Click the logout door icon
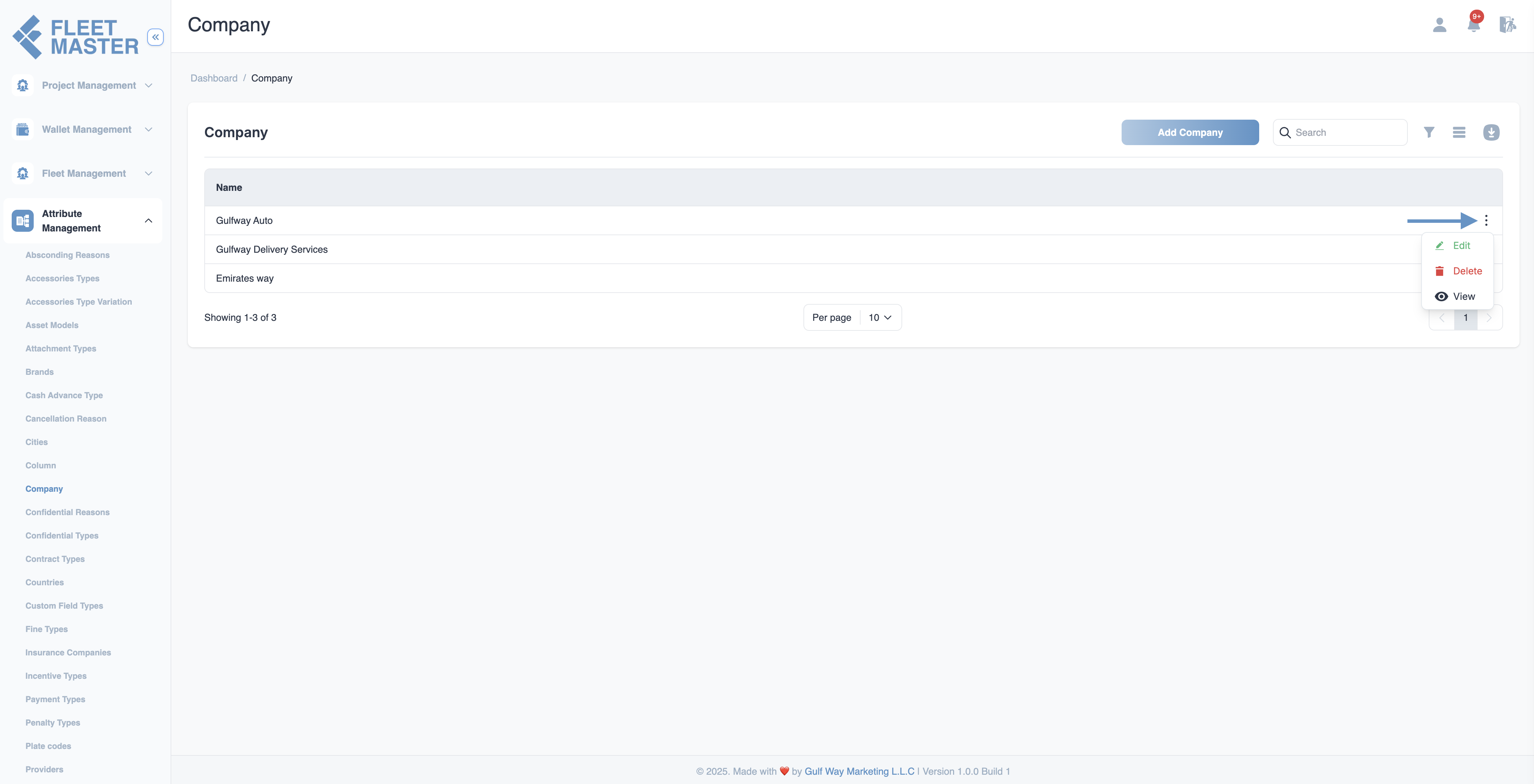Viewport: 1534px width, 784px height. click(x=1507, y=25)
